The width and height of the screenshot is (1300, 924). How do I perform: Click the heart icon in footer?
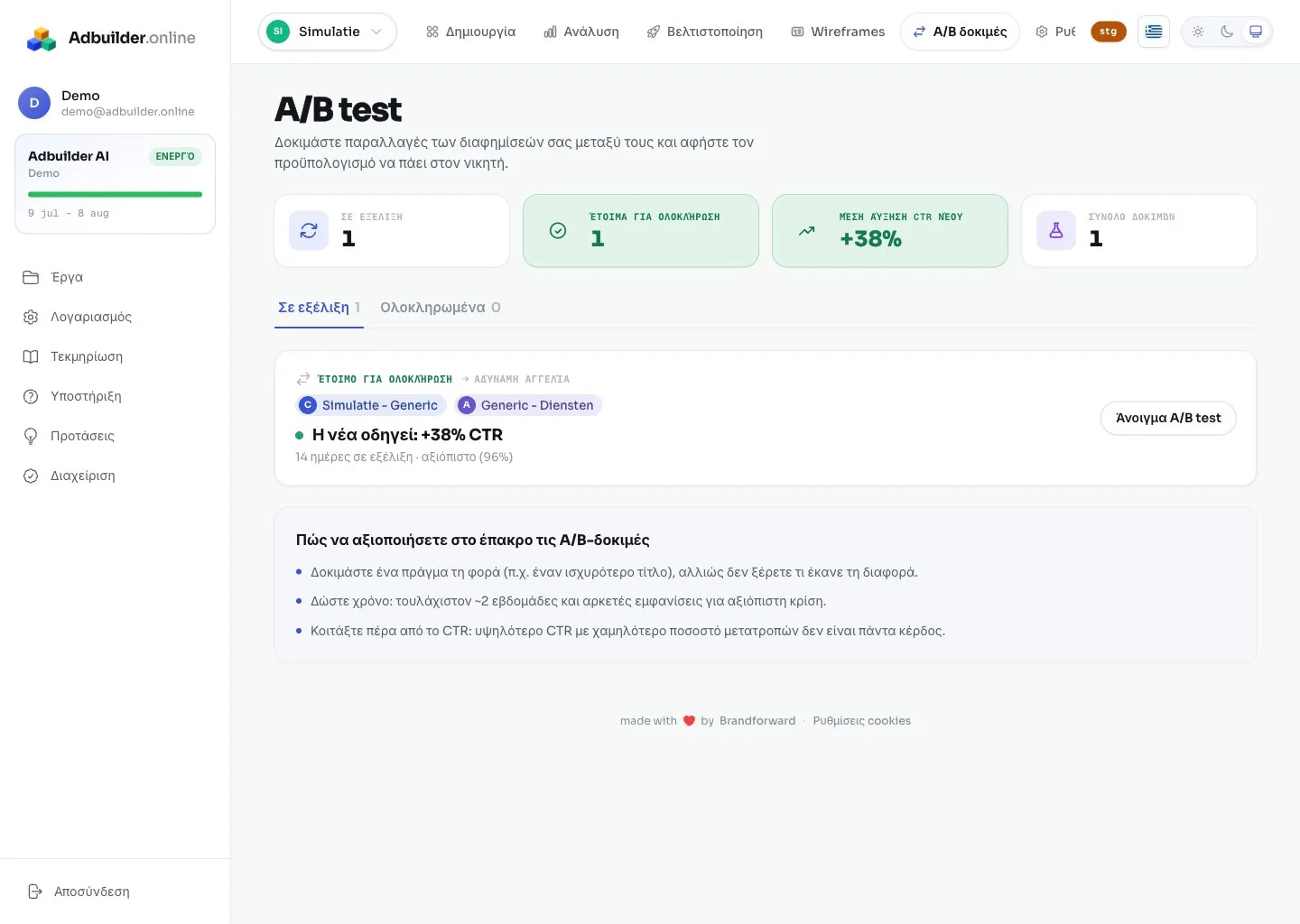point(689,721)
